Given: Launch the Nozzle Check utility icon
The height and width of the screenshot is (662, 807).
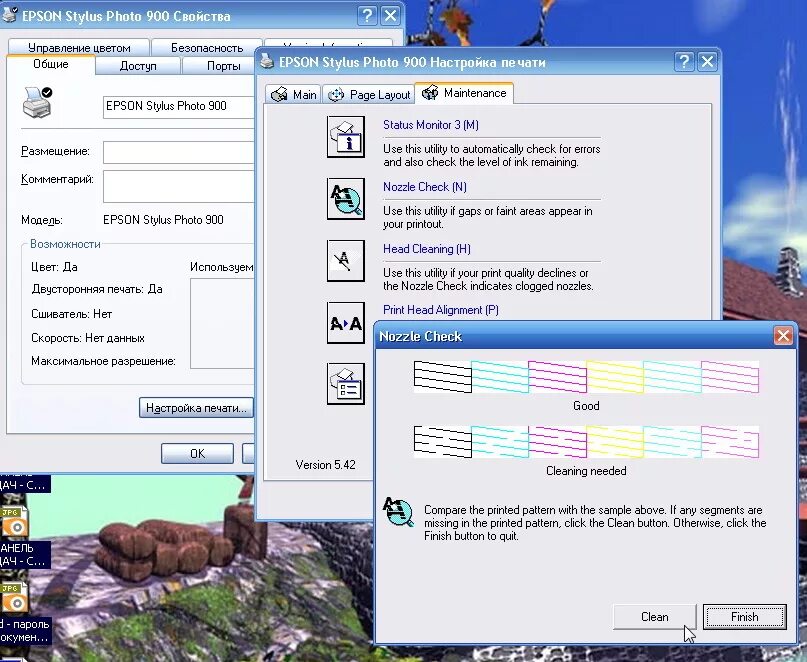Looking at the screenshot, I should tap(346, 199).
